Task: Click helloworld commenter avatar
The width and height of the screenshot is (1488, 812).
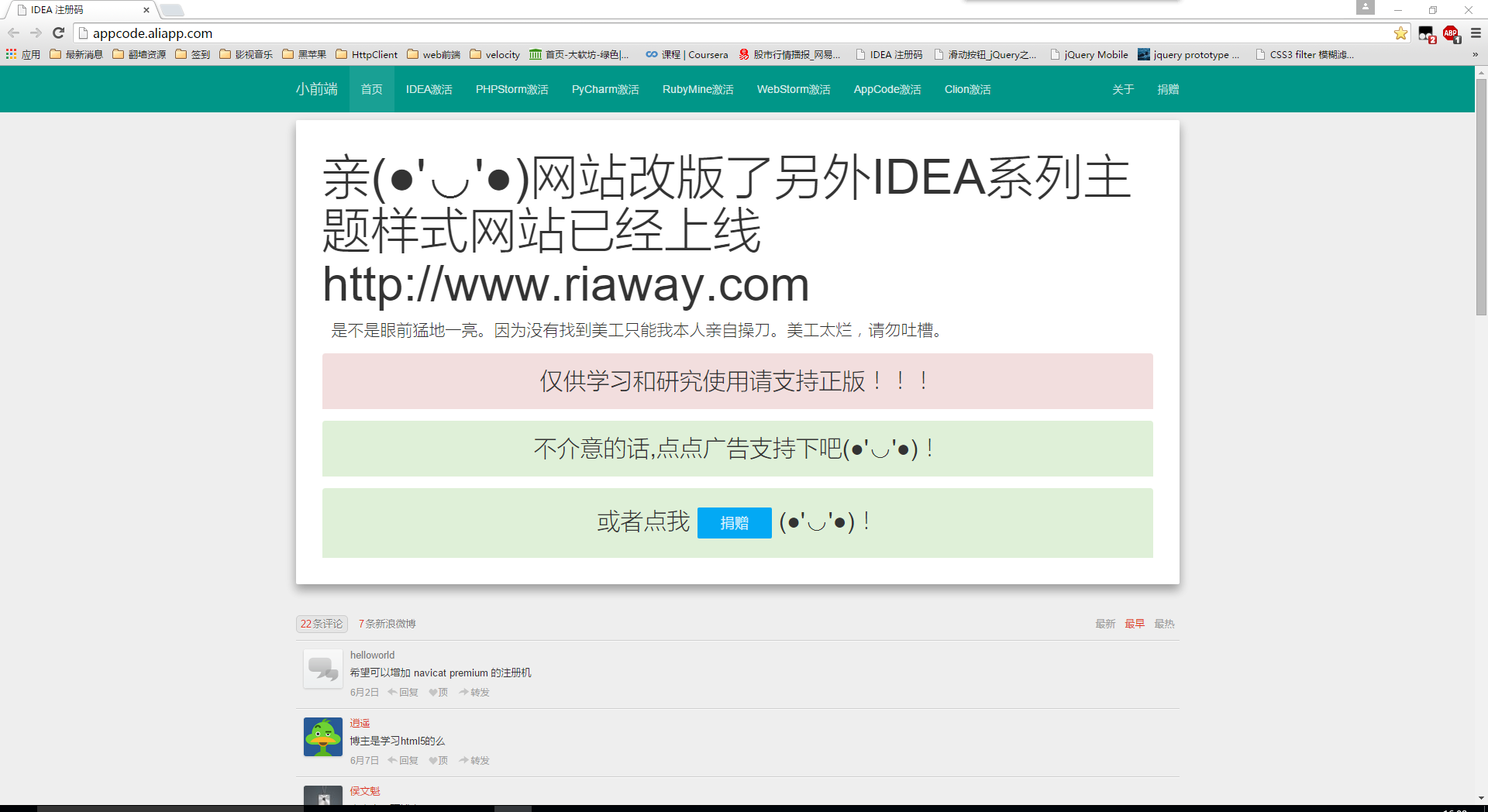Action: pos(323,669)
